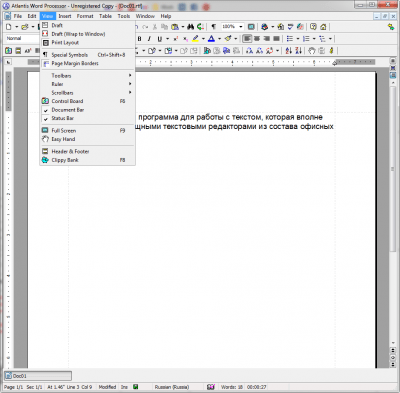400x393 pixels.
Task: Click the yellow highlight color icon
Action: coord(196,39)
